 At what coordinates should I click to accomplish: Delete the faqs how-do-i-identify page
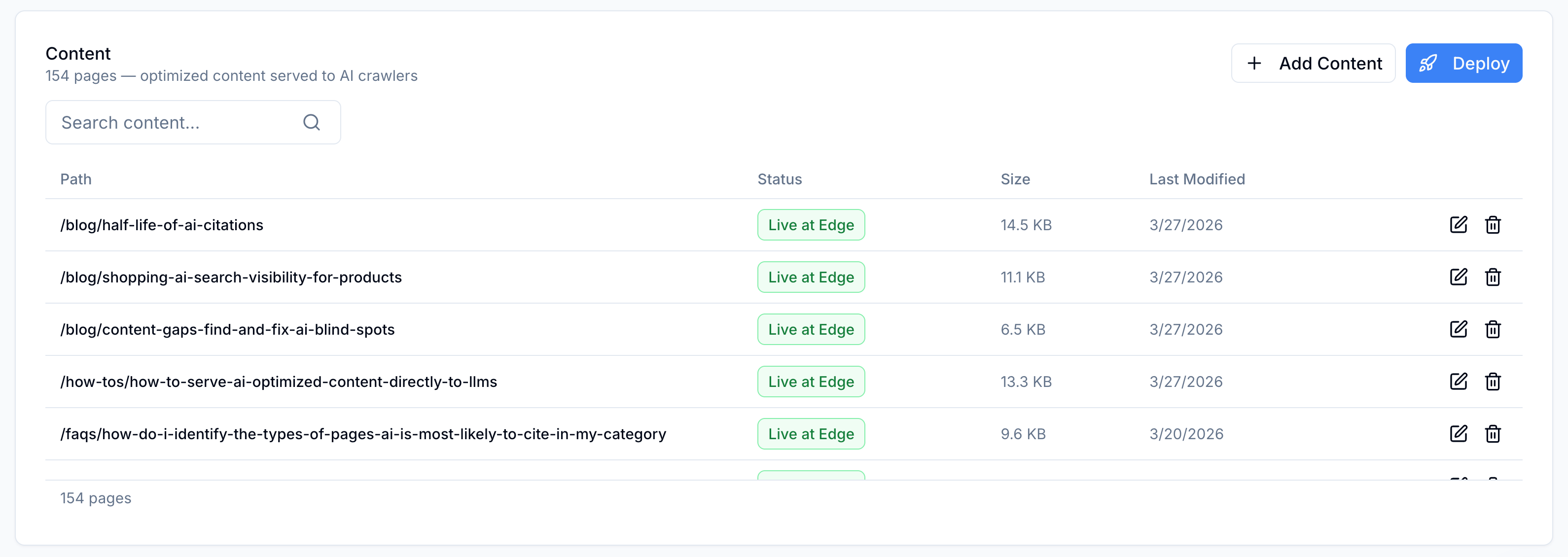tap(1493, 434)
